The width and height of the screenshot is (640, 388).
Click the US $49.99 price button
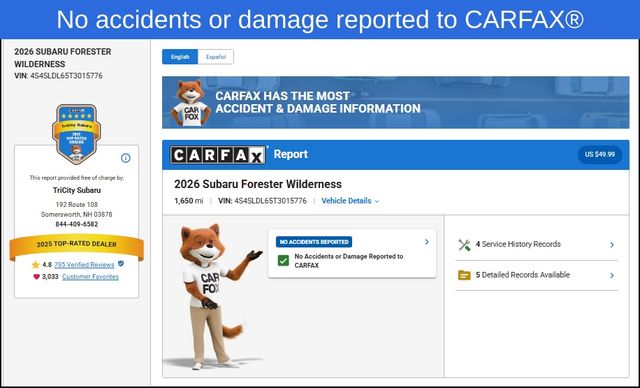(x=600, y=155)
